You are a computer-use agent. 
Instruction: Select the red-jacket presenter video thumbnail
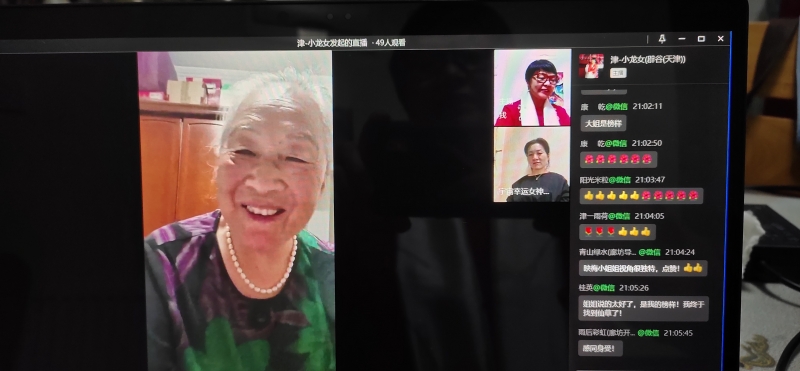tap(532, 88)
